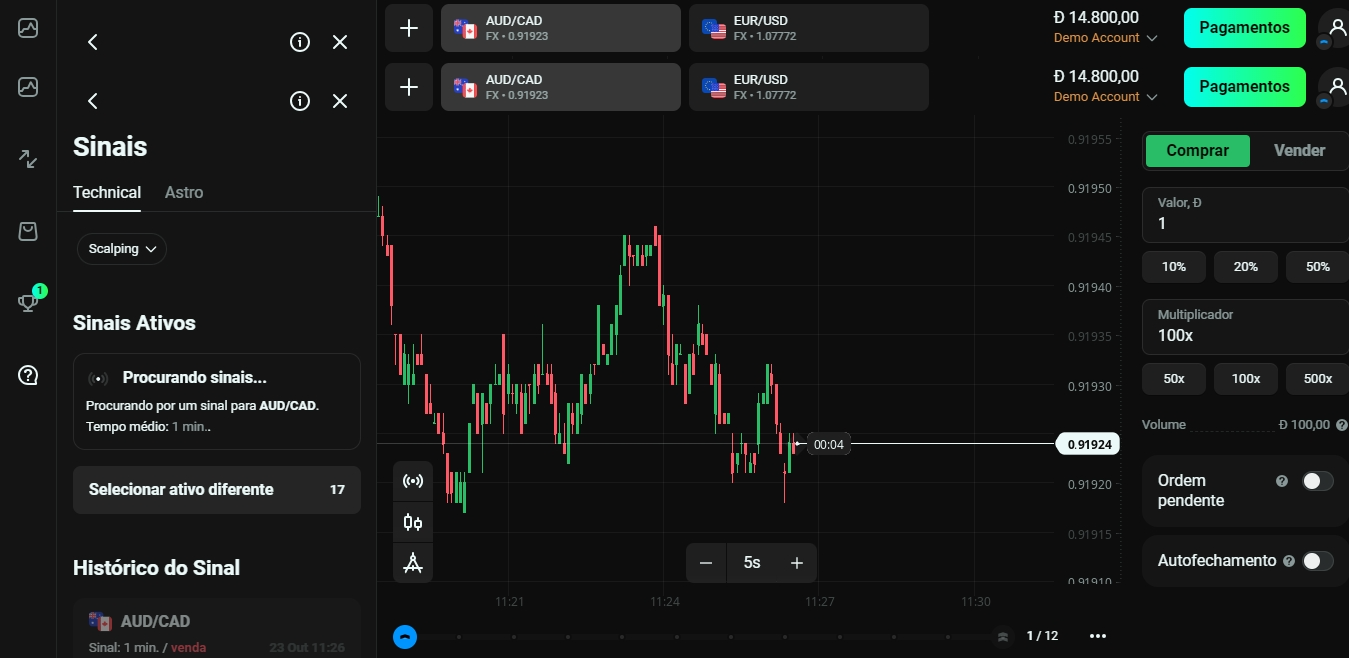The width and height of the screenshot is (1349, 658).
Task: Open the signals tool on the chart
Action: (x=413, y=480)
